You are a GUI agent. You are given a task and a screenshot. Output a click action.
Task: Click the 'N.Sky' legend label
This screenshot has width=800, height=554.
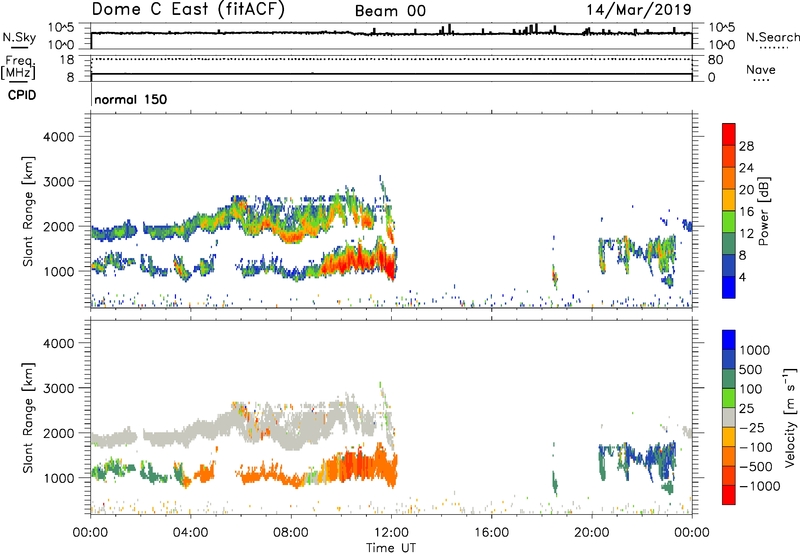(x=19, y=37)
